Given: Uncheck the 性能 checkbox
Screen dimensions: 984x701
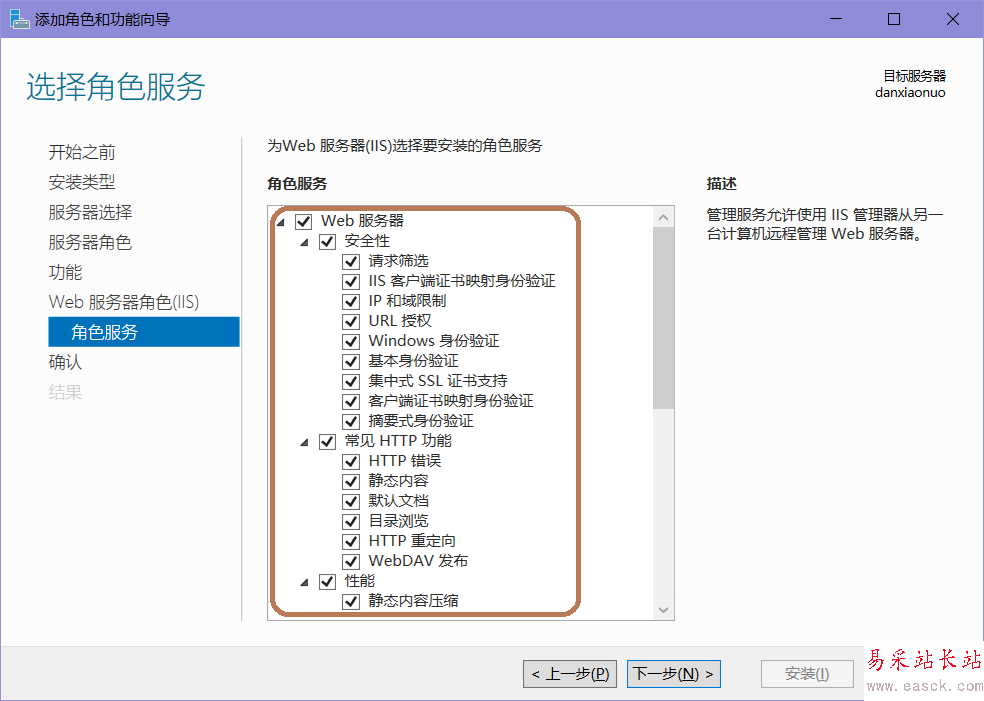Looking at the screenshot, I should (x=328, y=582).
